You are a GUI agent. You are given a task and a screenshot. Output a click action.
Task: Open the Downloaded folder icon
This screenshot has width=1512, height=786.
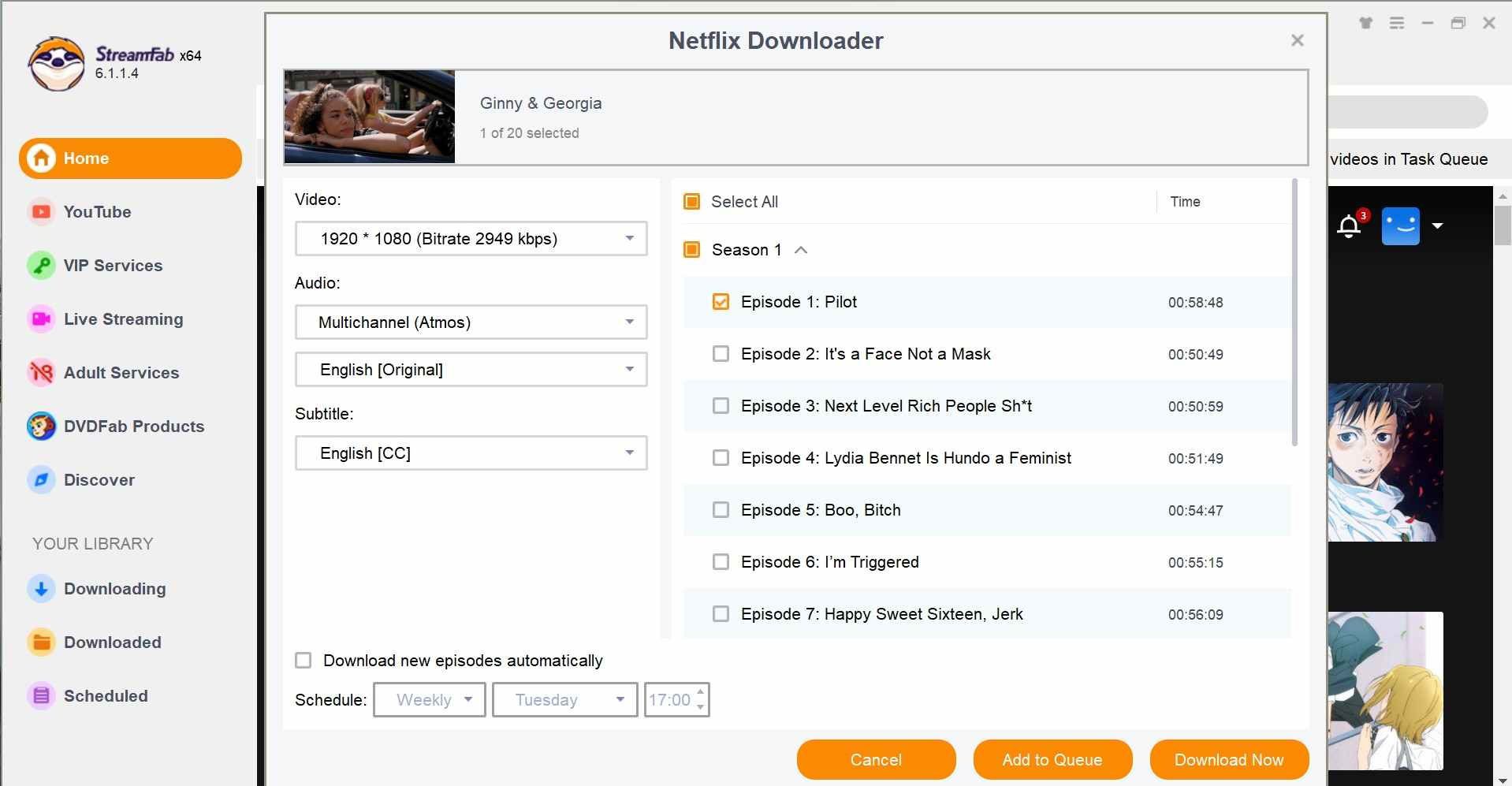[x=41, y=643]
